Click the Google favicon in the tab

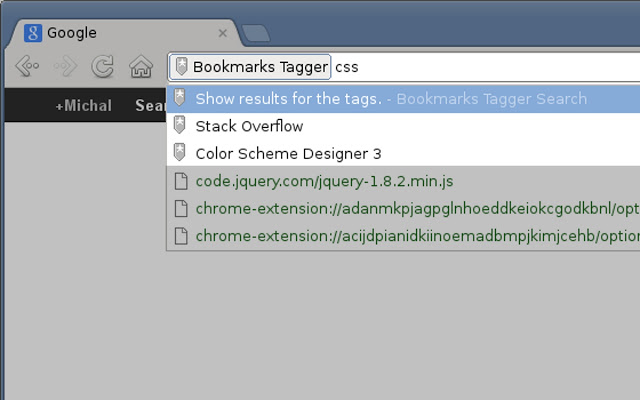tap(33, 33)
